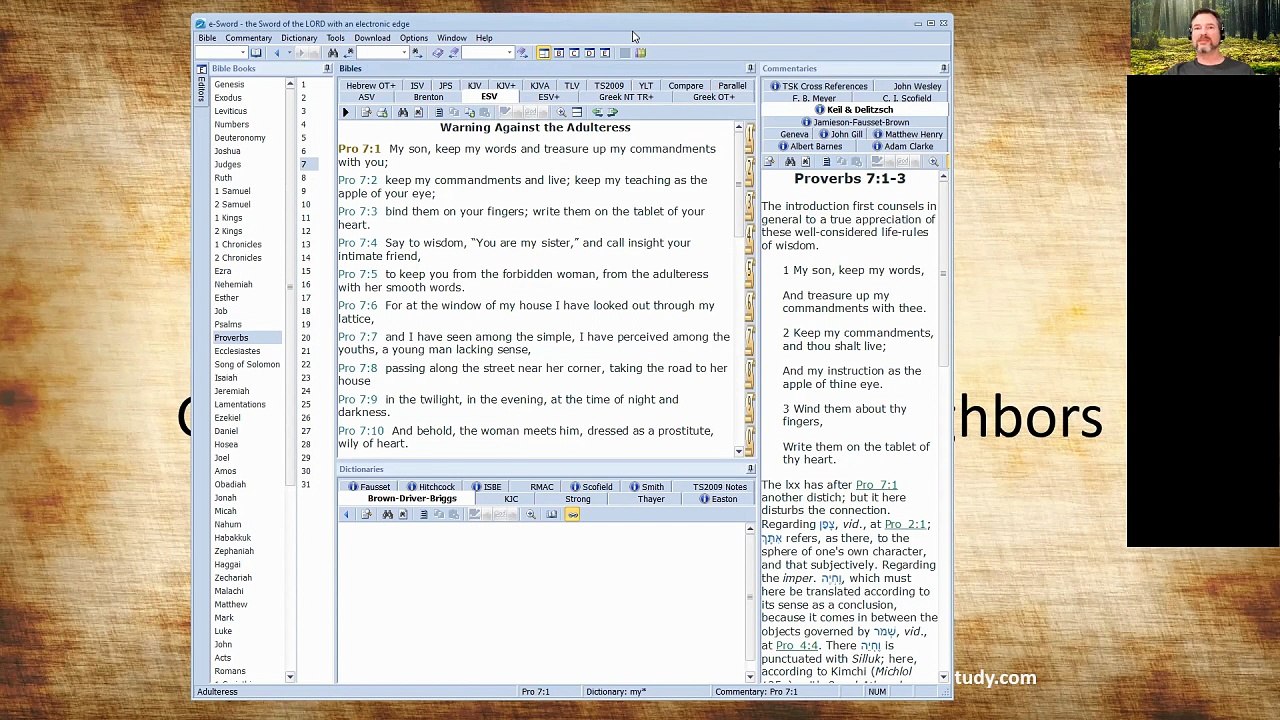The height and width of the screenshot is (720, 1280).
Task: Select Matthew in Bible Books list
Action: (x=230, y=604)
